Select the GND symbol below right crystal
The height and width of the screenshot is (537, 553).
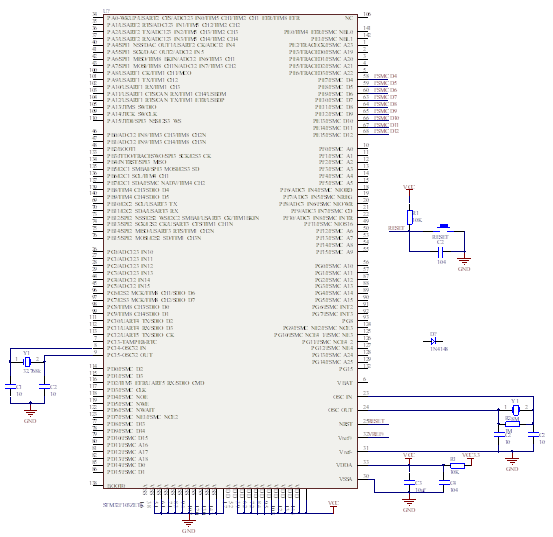pyautogui.click(x=512, y=459)
